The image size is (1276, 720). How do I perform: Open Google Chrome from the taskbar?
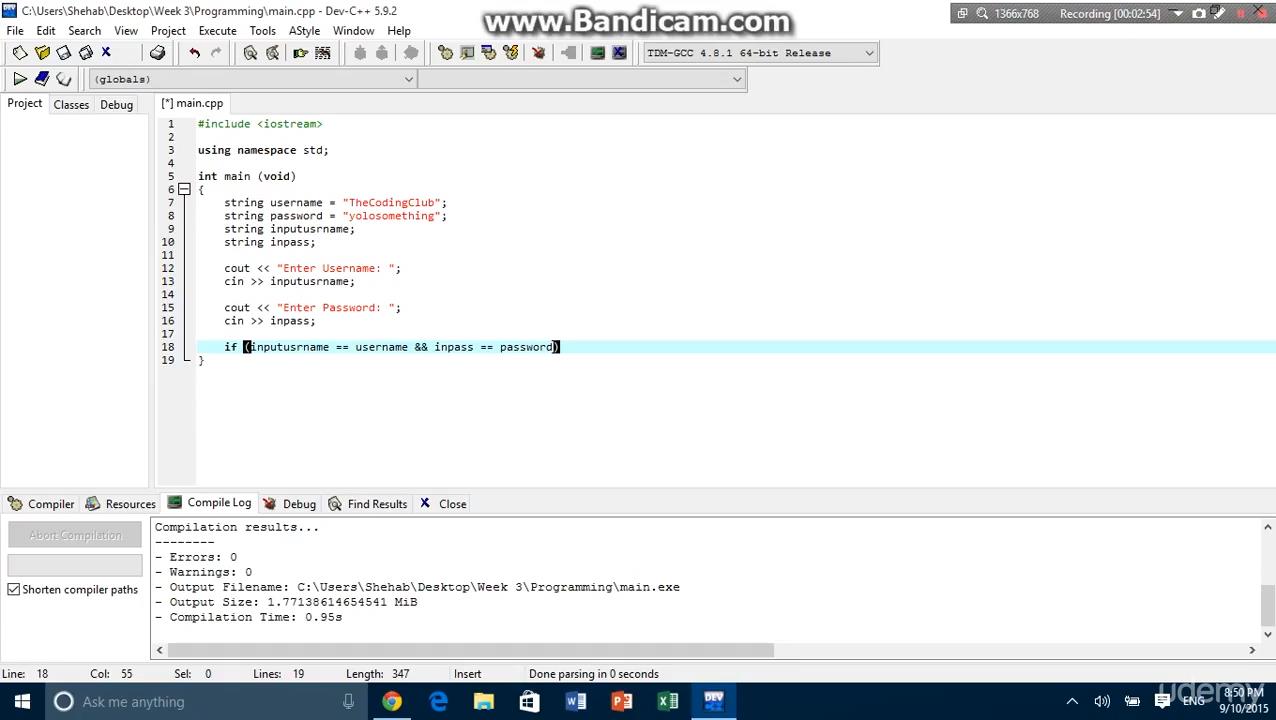(392, 701)
